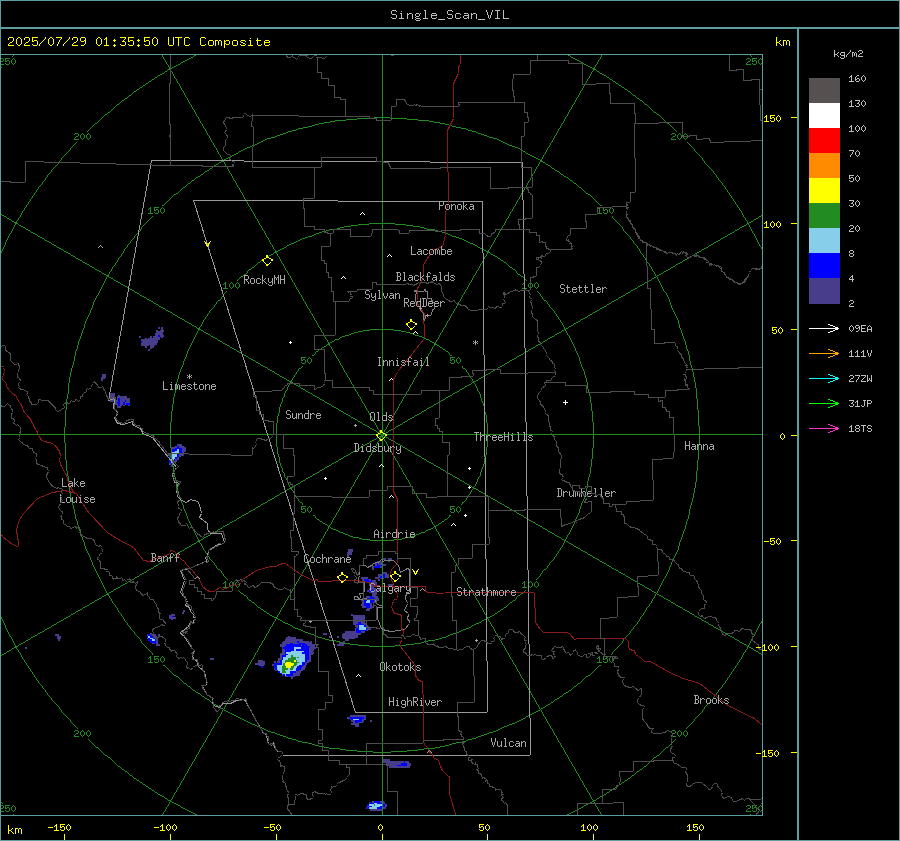Image resolution: width=900 pixels, height=841 pixels.
Task: Click the orange 70 kg/m2 legend swatch
Action: (x=824, y=165)
